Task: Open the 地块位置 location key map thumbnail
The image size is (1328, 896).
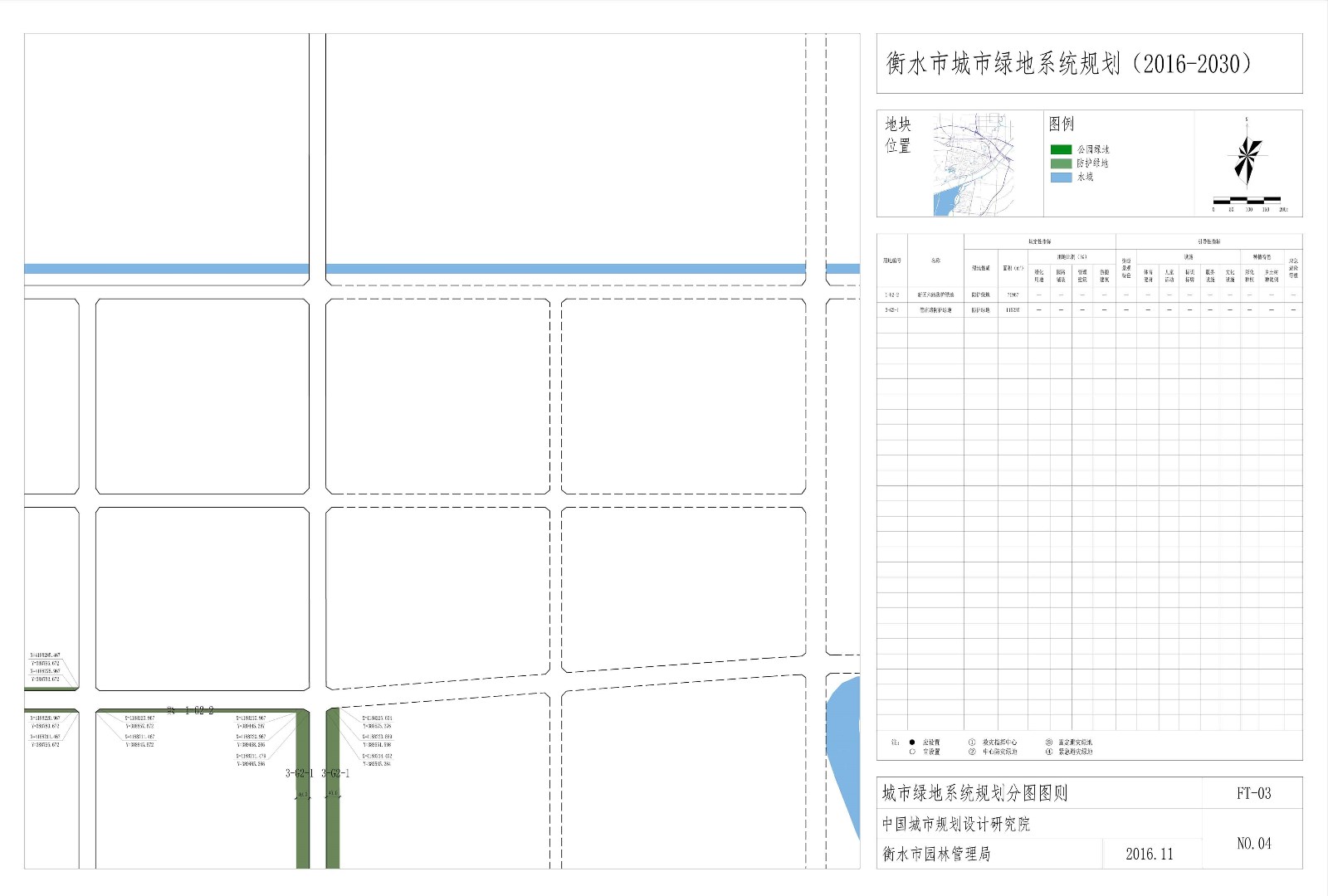Action: pos(974,164)
